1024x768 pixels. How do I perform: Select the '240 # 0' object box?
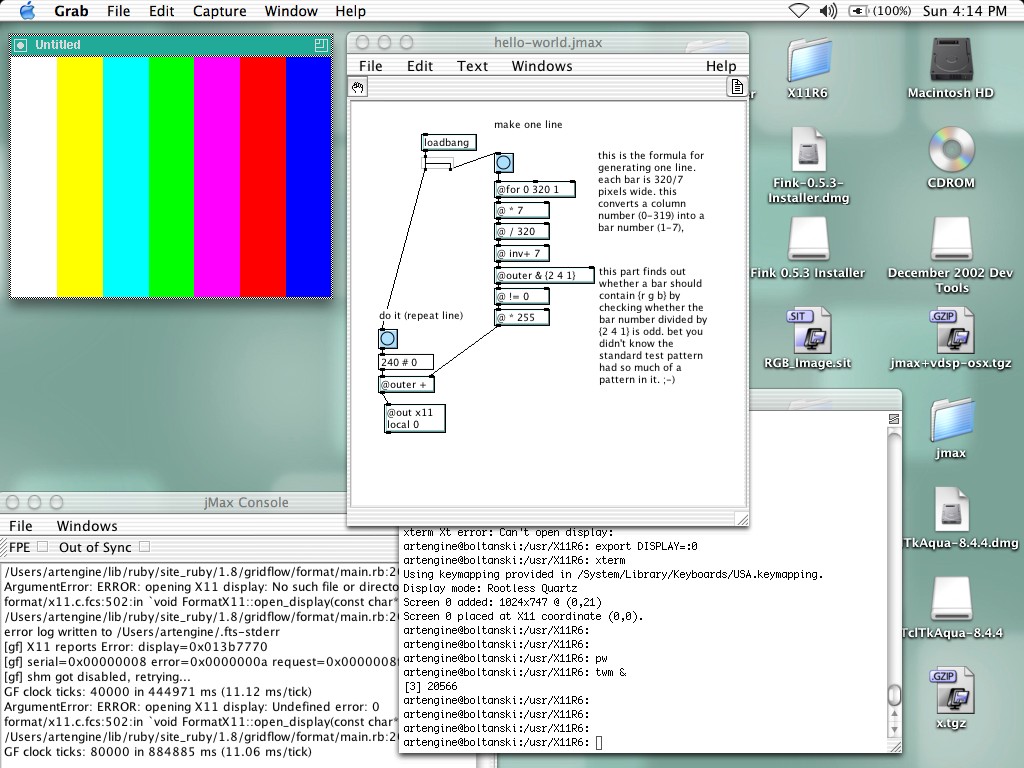pyautogui.click(x=406, y=362)
